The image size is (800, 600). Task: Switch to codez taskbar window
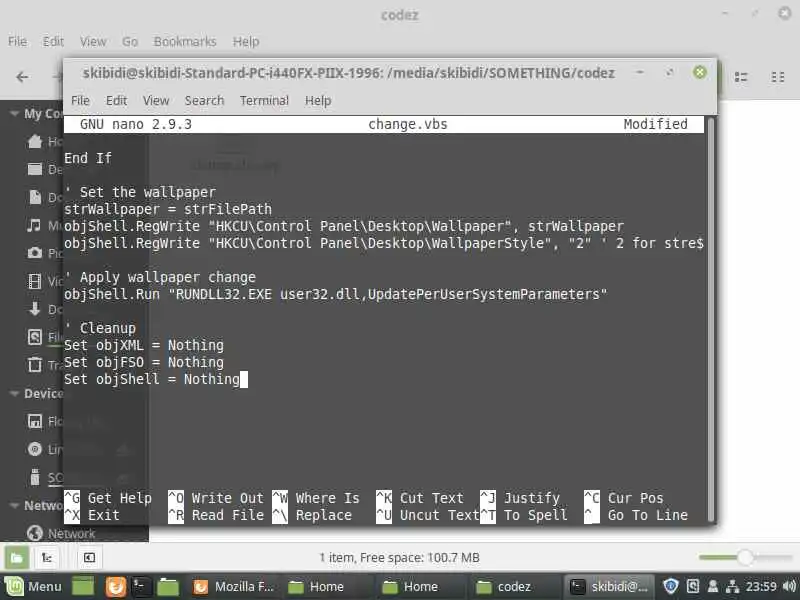514,587
